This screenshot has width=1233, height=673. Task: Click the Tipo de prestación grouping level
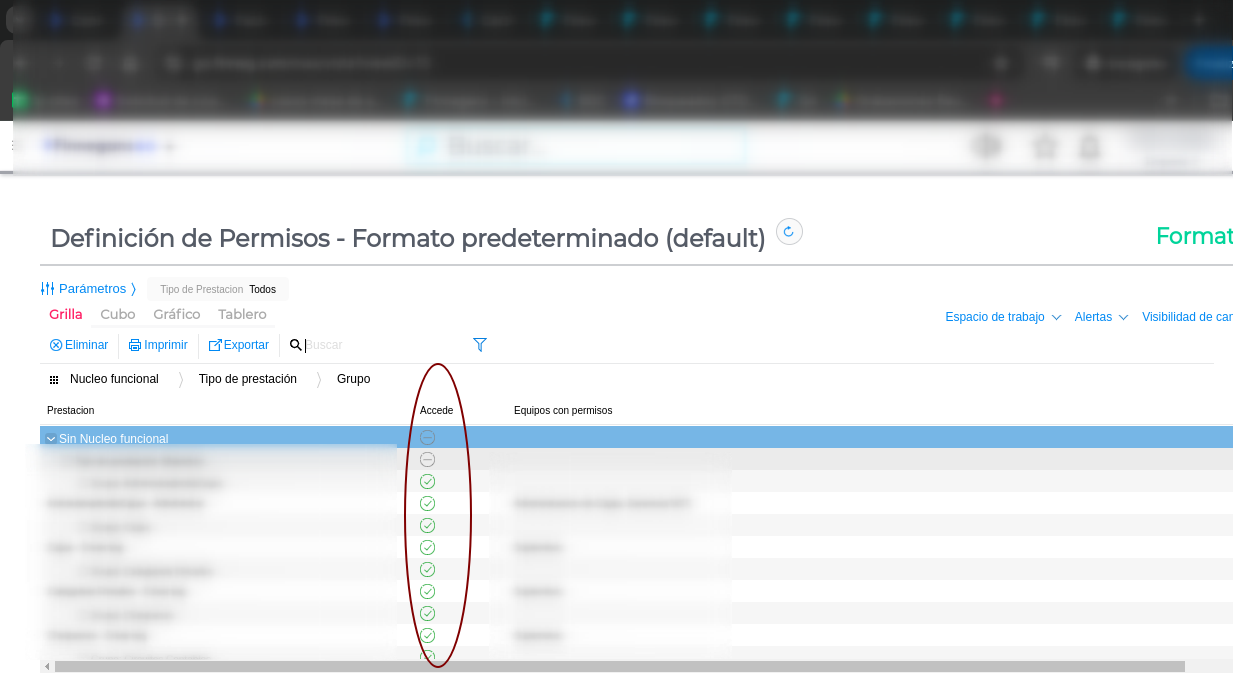click(x=247, y=379)
